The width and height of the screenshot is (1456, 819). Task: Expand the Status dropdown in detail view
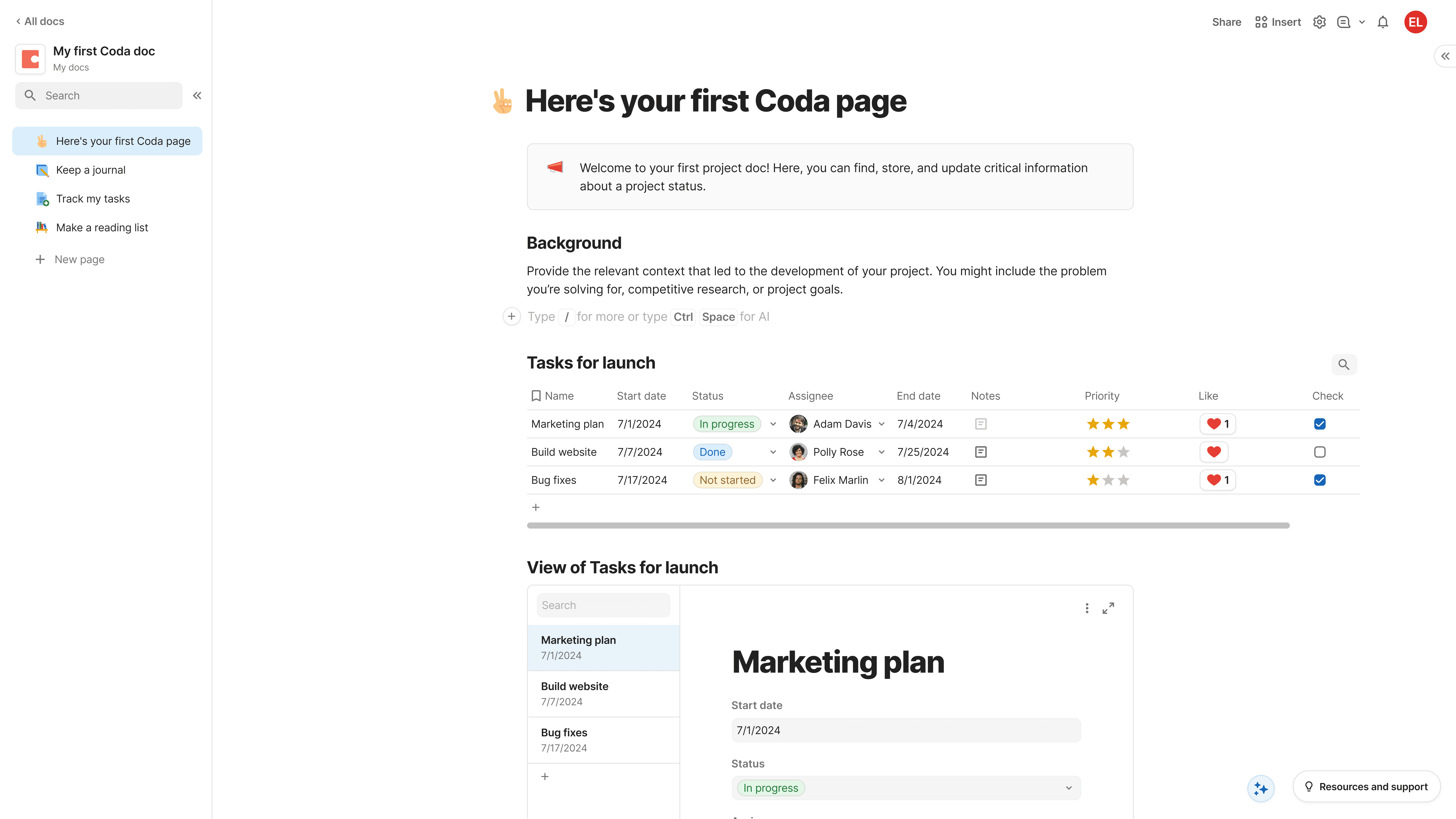click(1068, 788)
